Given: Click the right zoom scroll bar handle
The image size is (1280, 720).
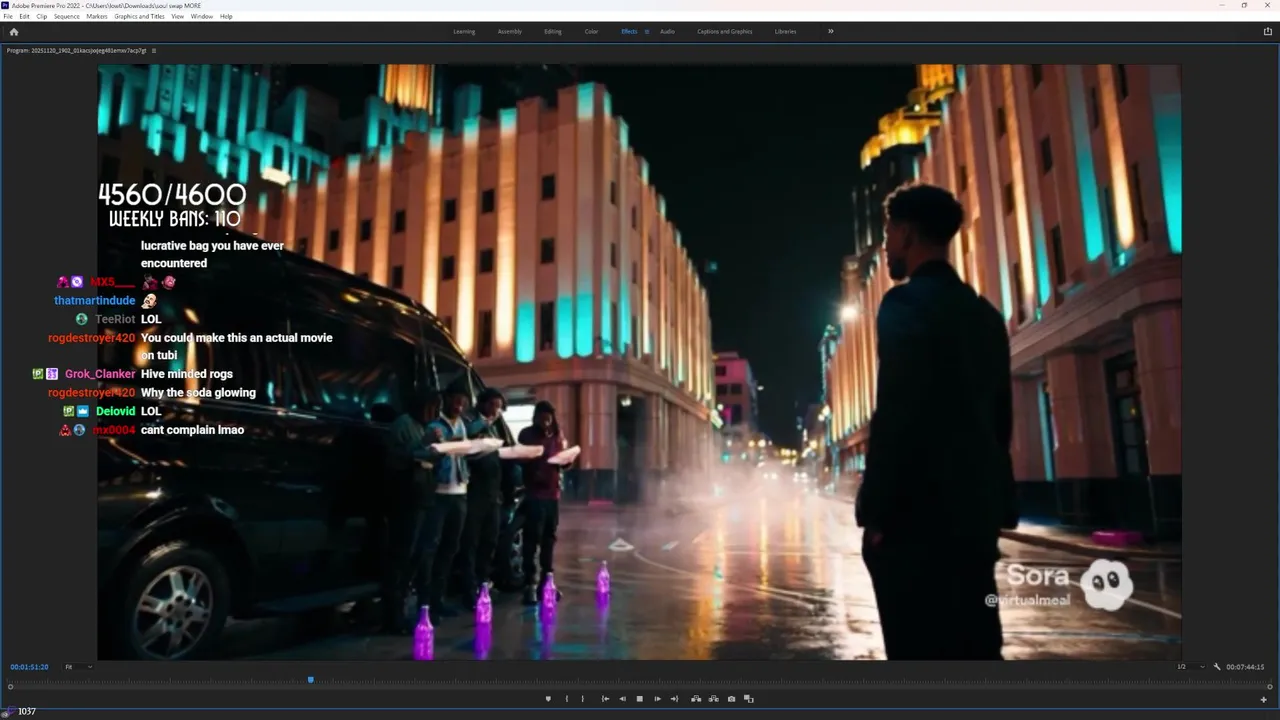Looking at the screenshot, I should pyautogui.click(x=1270, y=687).
